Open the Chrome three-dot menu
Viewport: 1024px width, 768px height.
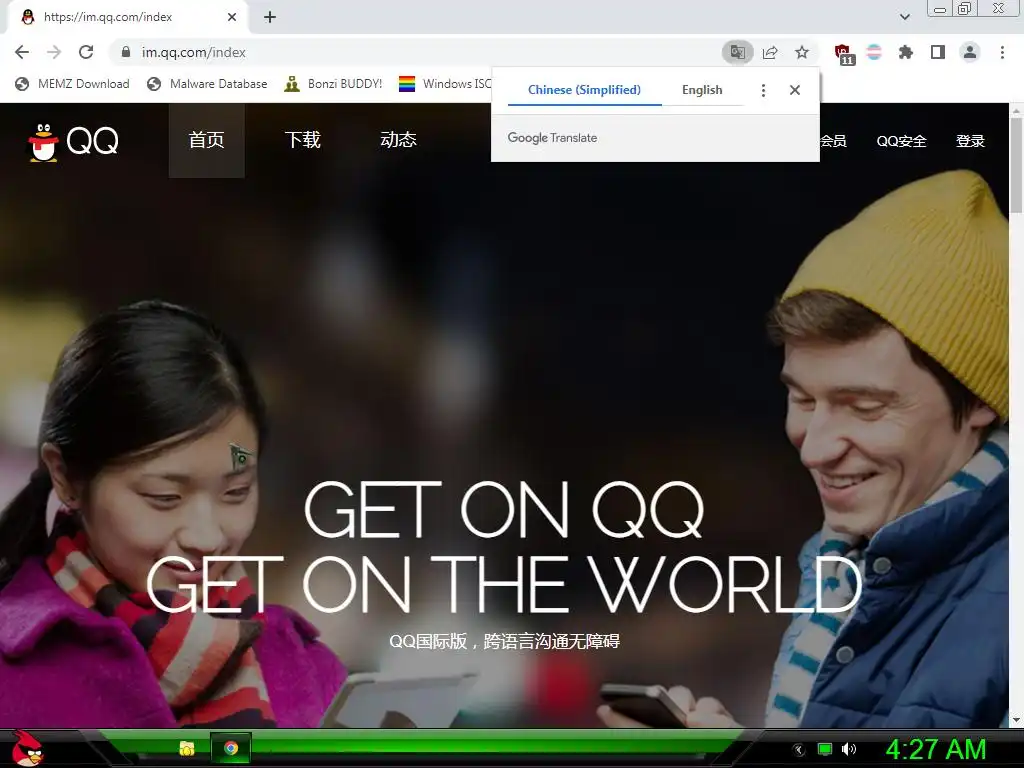pos(1002,52)
